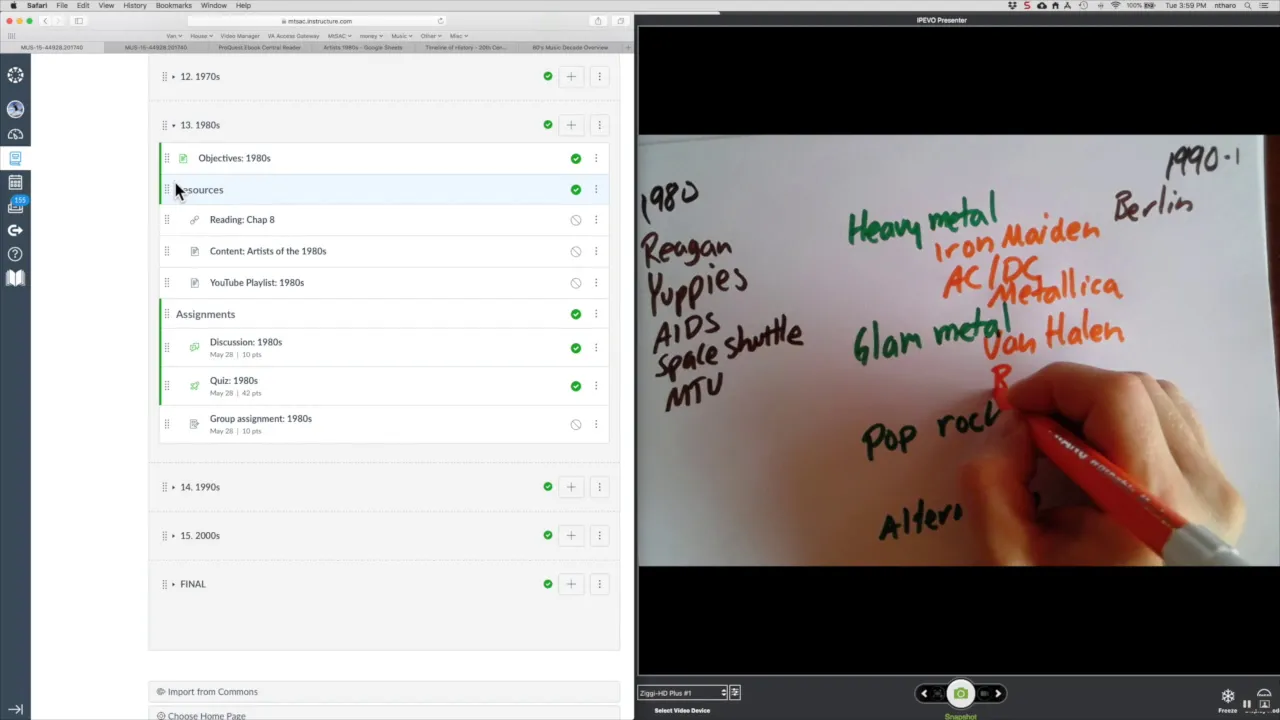Open the Help question mark icon
This screenshot has height=720, width=1280.
click(x=15, y=254)
